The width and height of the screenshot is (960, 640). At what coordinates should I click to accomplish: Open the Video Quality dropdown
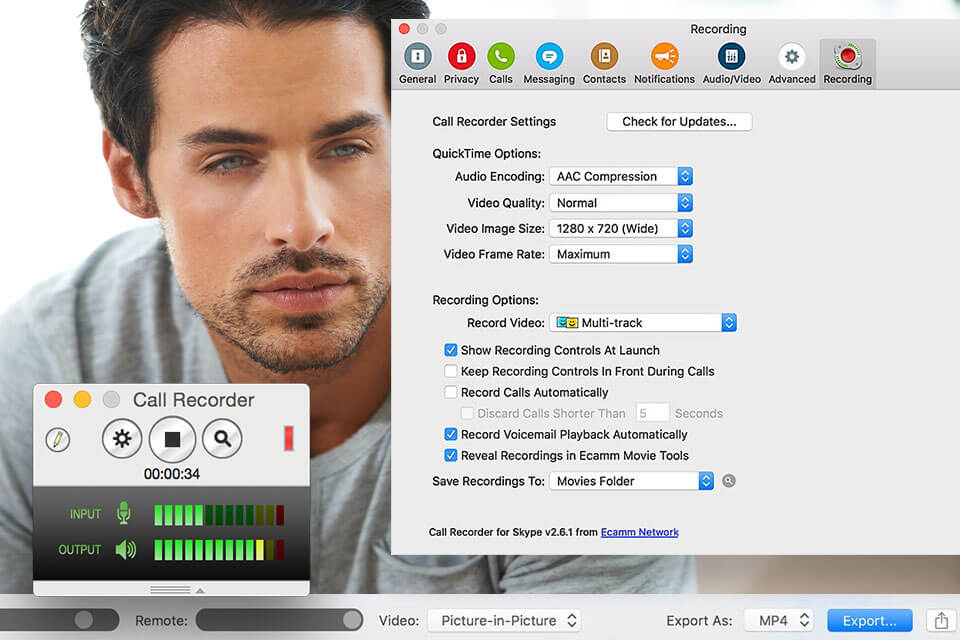(x=621, y=203)
